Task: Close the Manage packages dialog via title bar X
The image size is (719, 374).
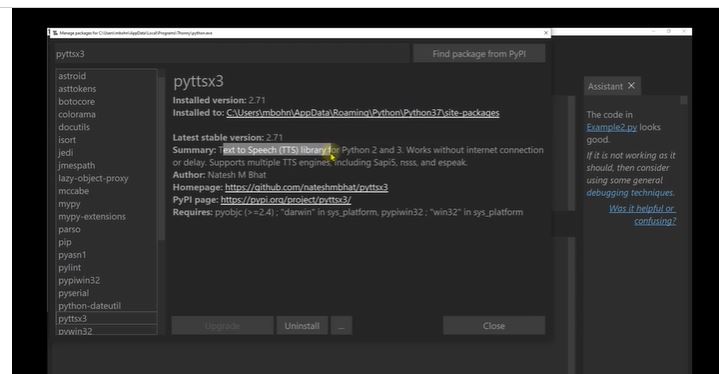Action: [546, 33]
